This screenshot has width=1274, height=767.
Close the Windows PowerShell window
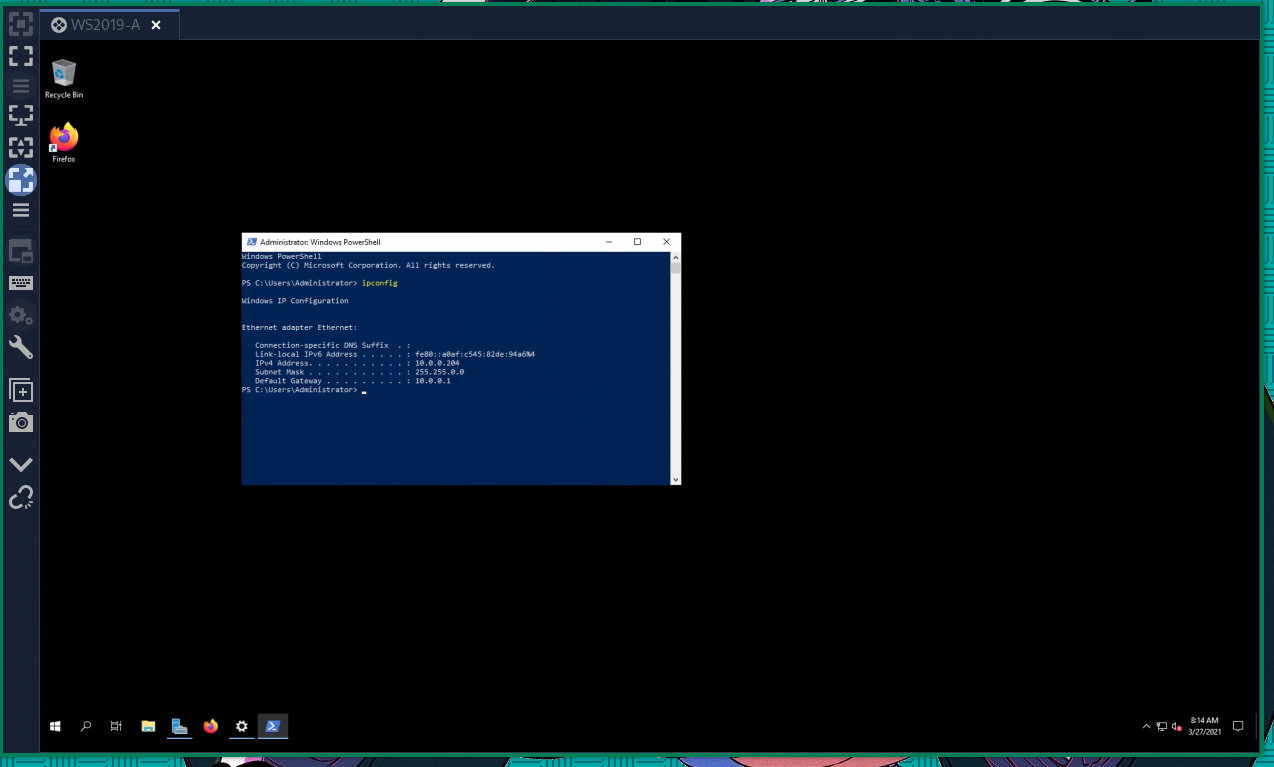click(666, 242)
